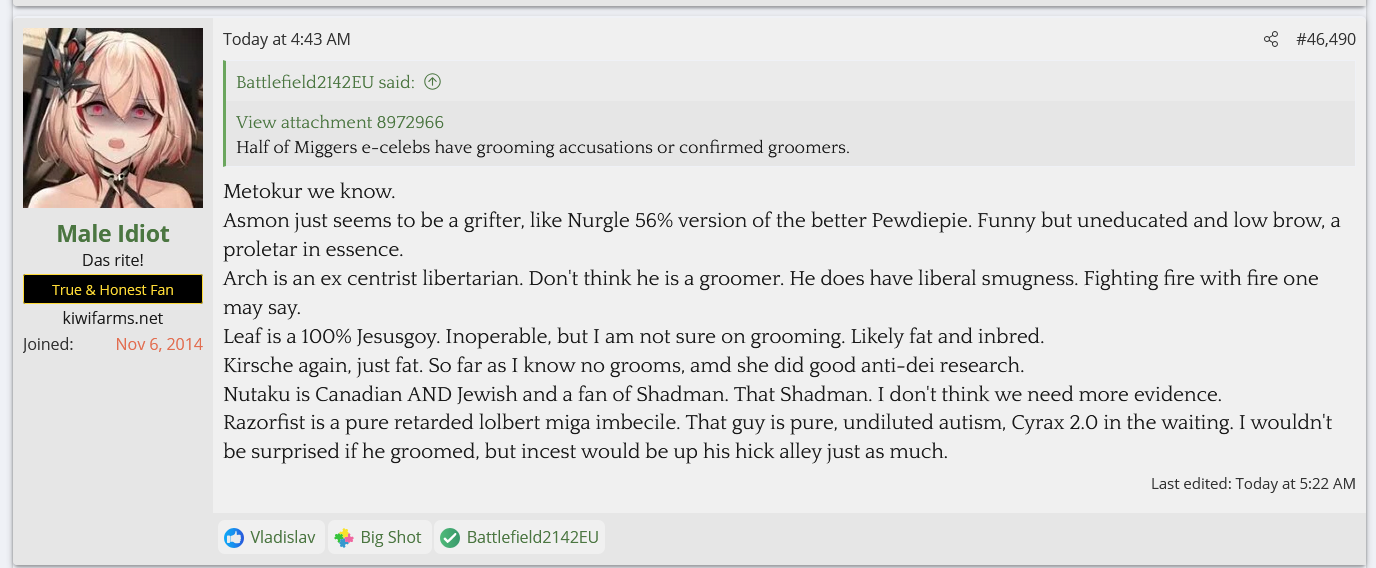Open Vladislav's profile from the reactions

click(283, 538)
